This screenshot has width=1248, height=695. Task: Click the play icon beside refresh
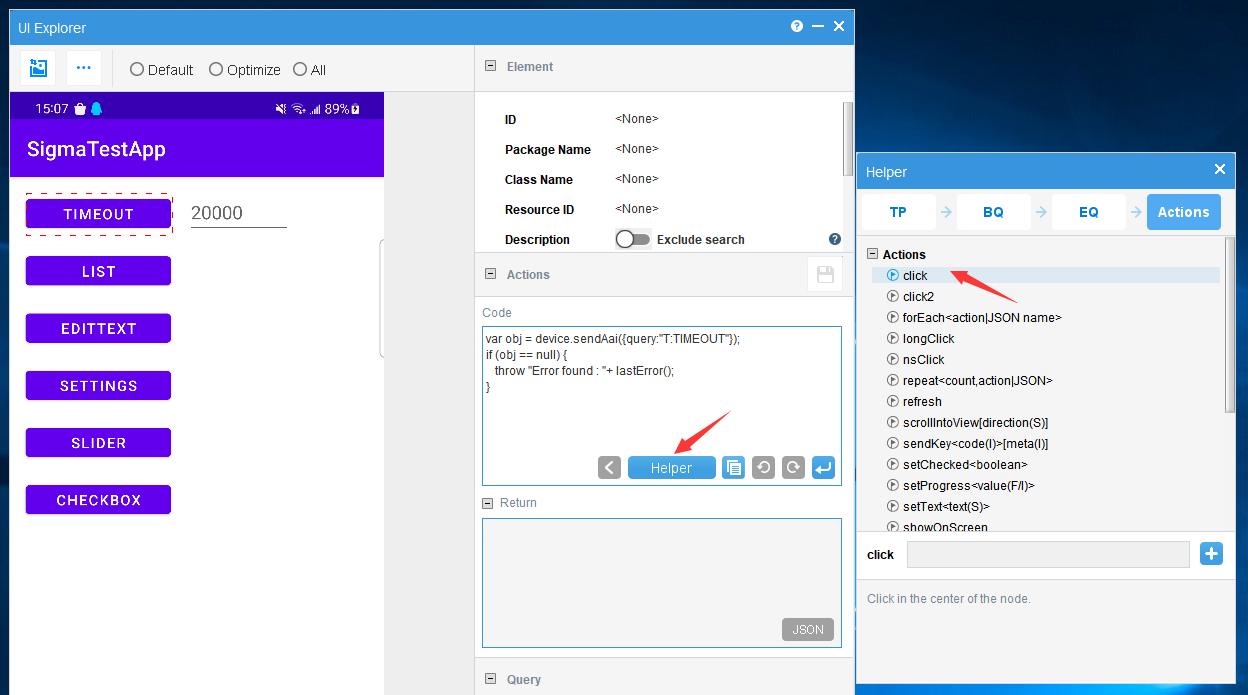coord(893,401)
